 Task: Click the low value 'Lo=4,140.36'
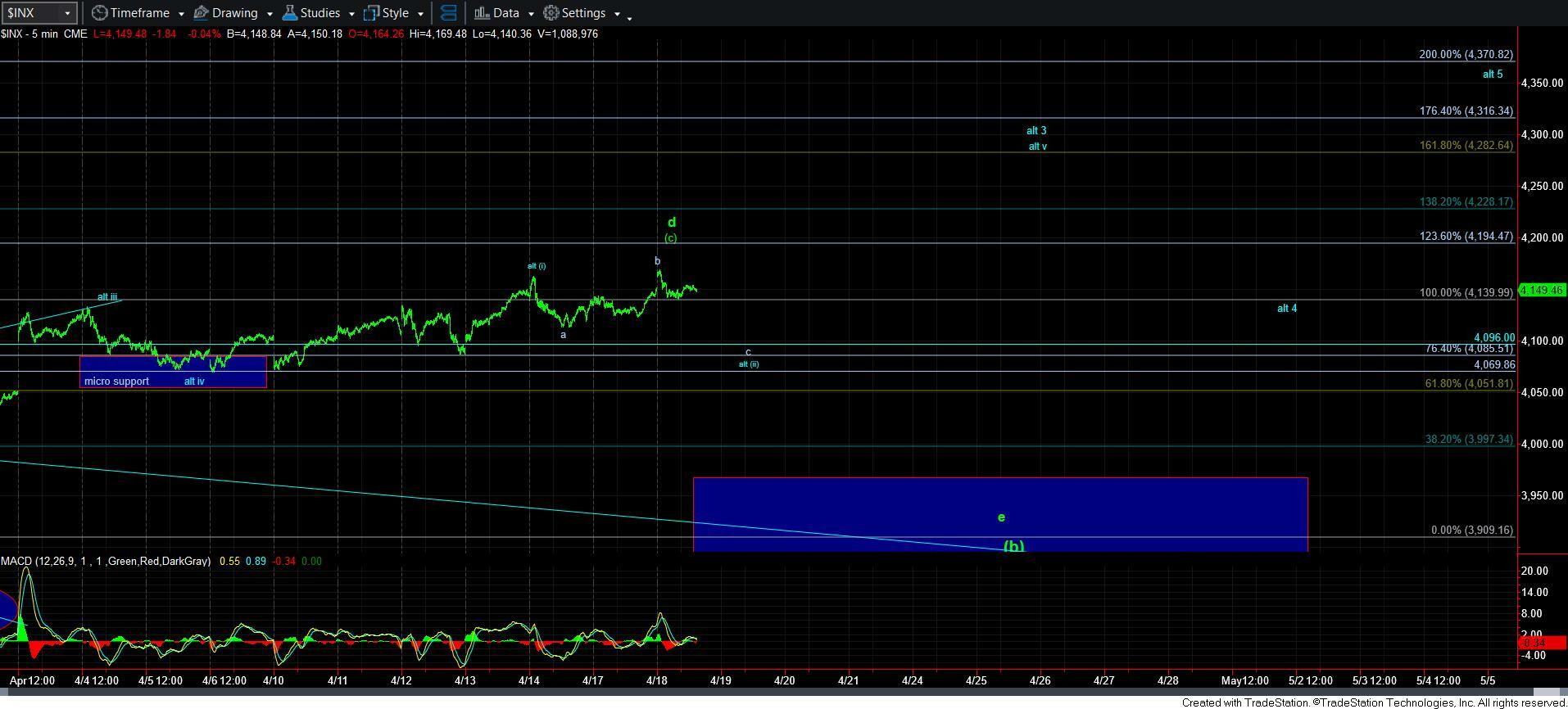point(501,34)
